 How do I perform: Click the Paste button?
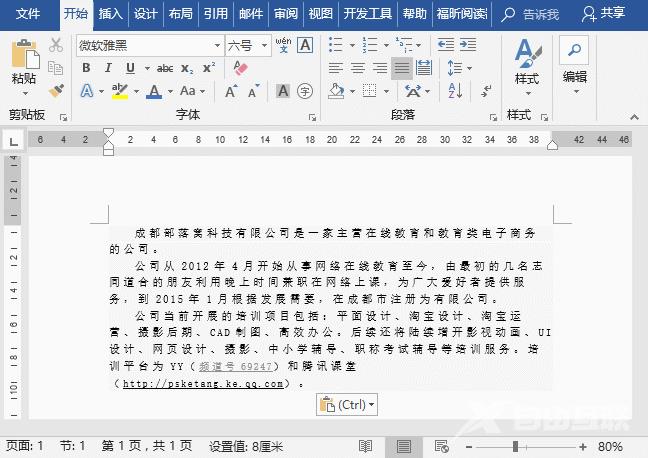click(24, 62)
